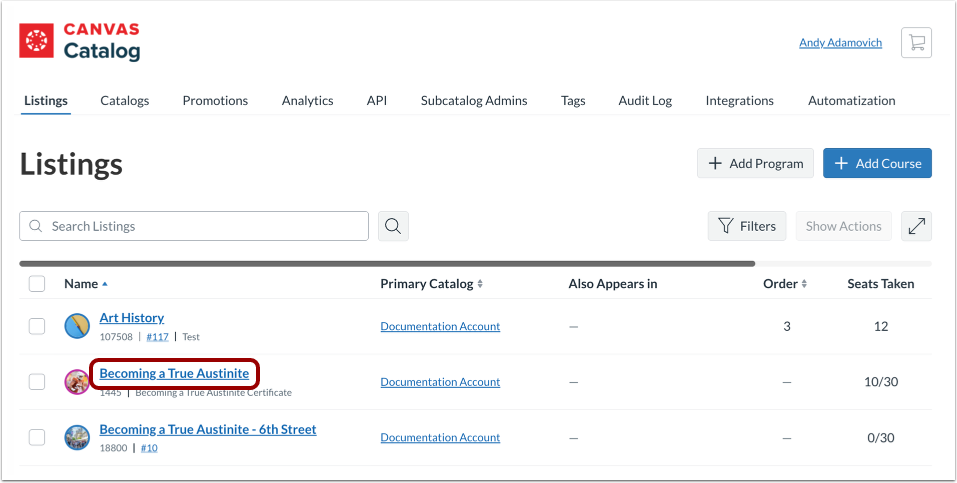Open Documentation Account link in Art History row
This screenshot has width=957, height=483.
tap(440, 326)
